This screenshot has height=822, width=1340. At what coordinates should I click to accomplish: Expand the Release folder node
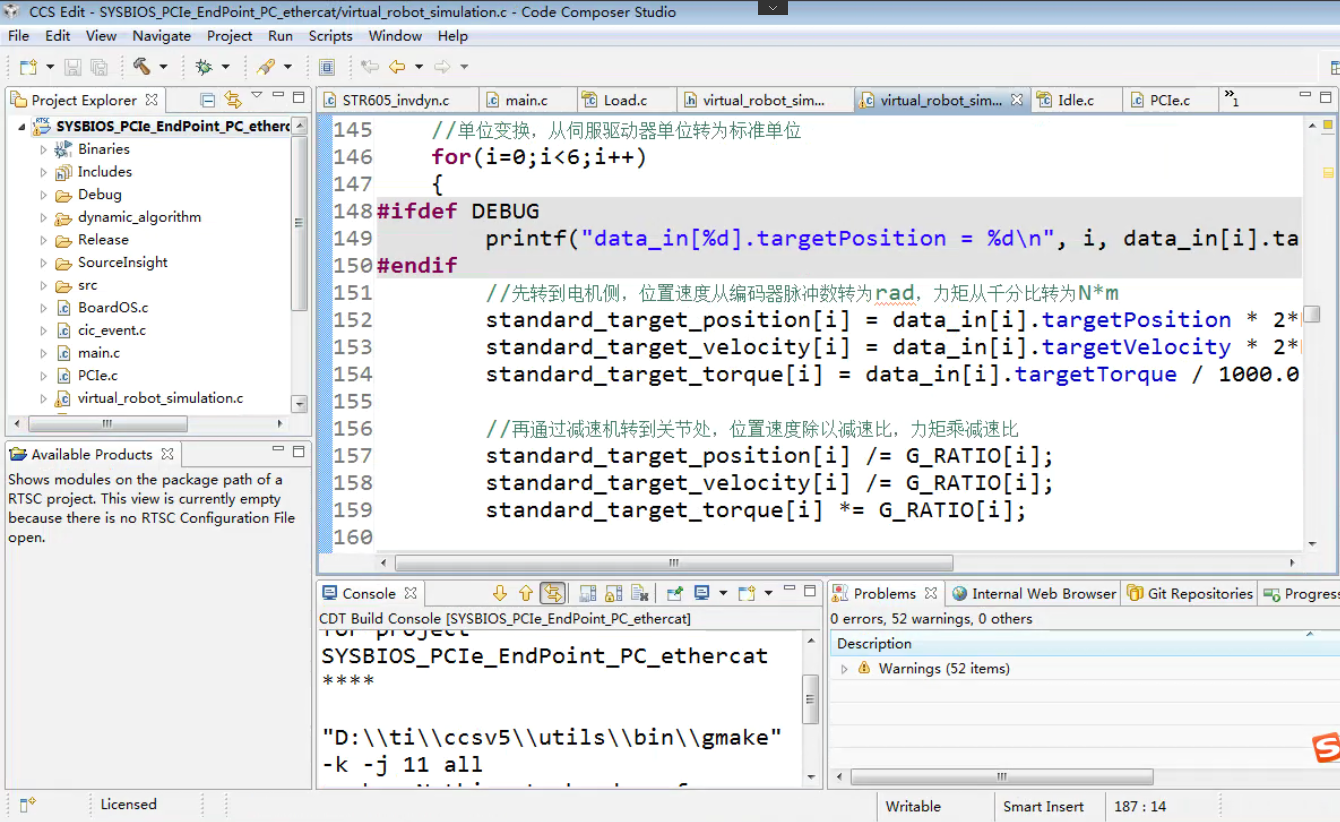point(43,240)
